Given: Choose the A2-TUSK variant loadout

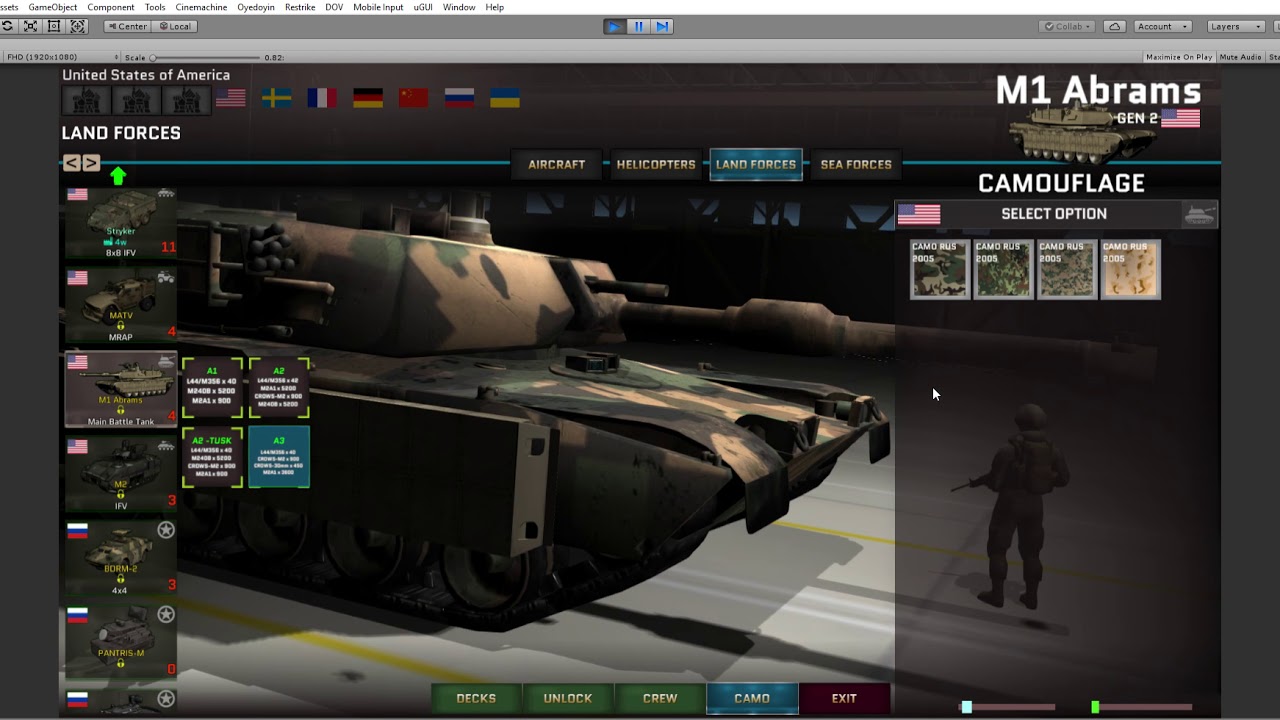Looking at the screenshot, I should (212, 457).
